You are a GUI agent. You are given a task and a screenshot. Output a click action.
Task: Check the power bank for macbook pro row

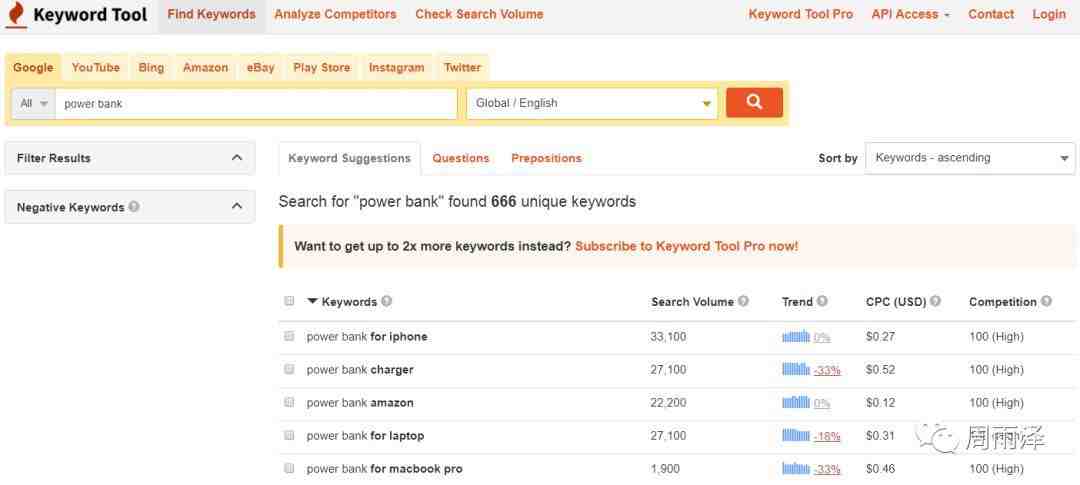point(289,468)
